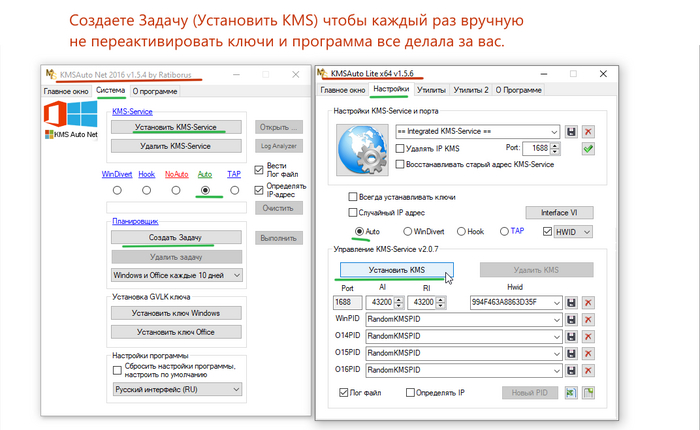This screenshot has width=700, height=430.
Task: Clear the WinPID row with the red X
Action: (x=588, y=319)
